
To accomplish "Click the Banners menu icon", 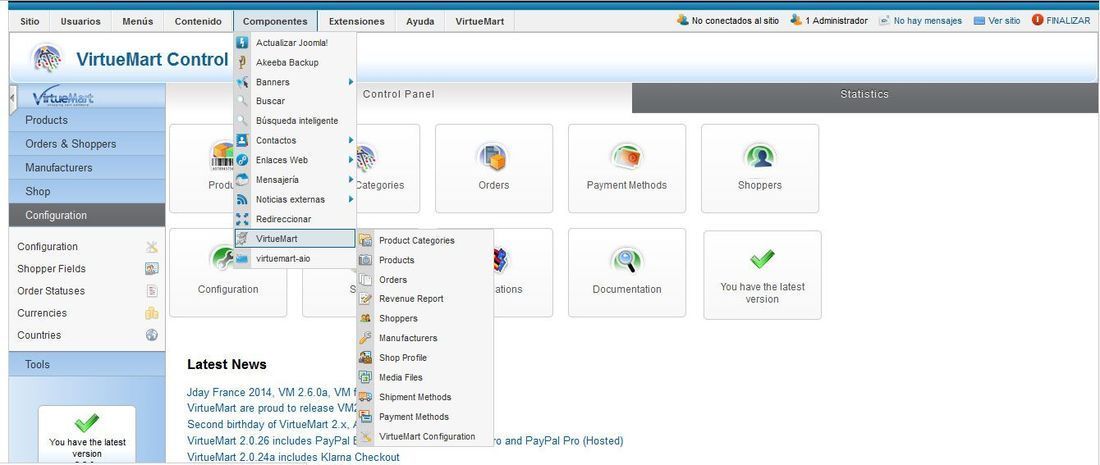I will pyautogui.click(x=242, y=82).
